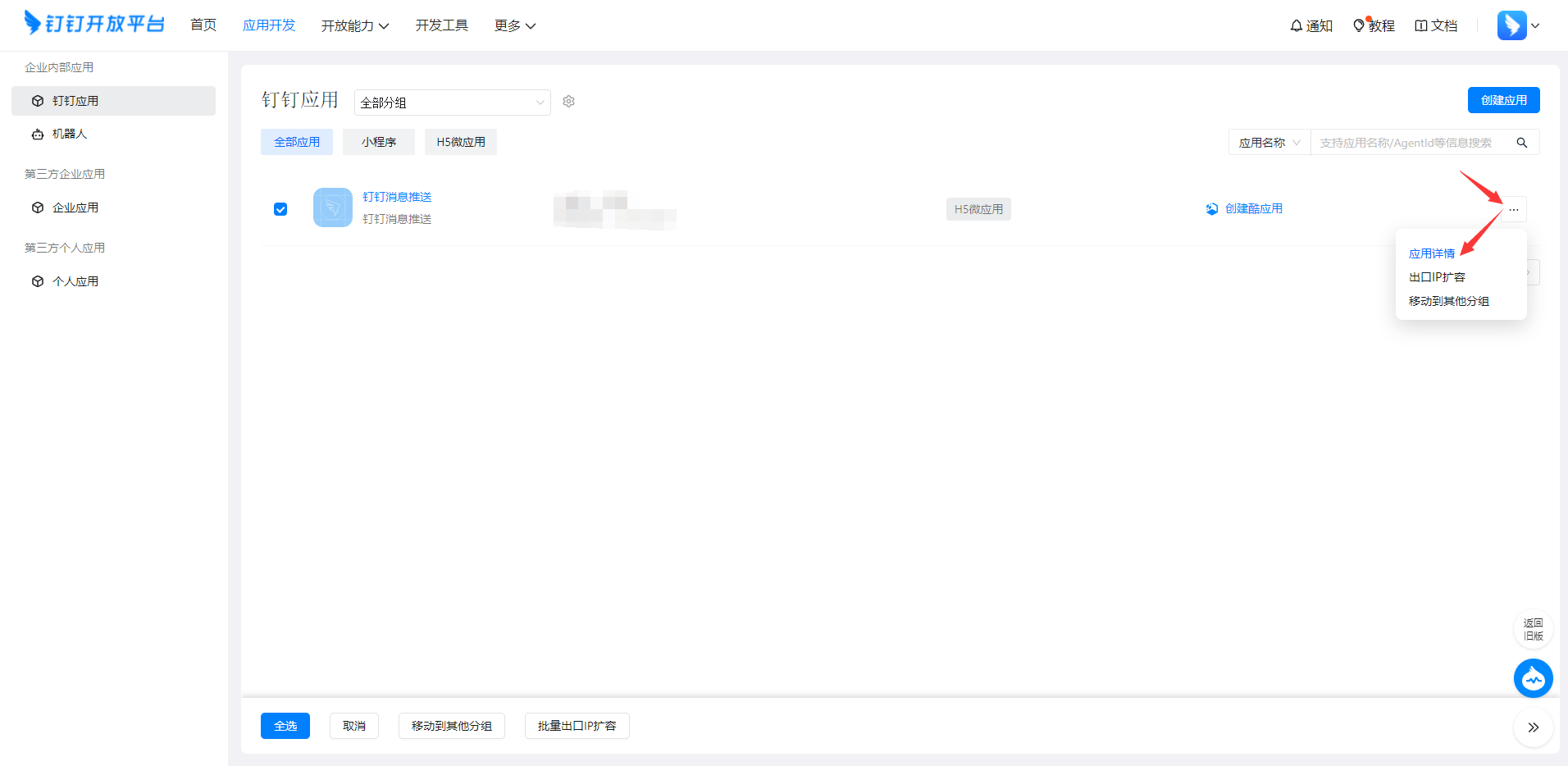
Task: Click the 全选 button in the bottom bar
Action: tap(285, 726)
